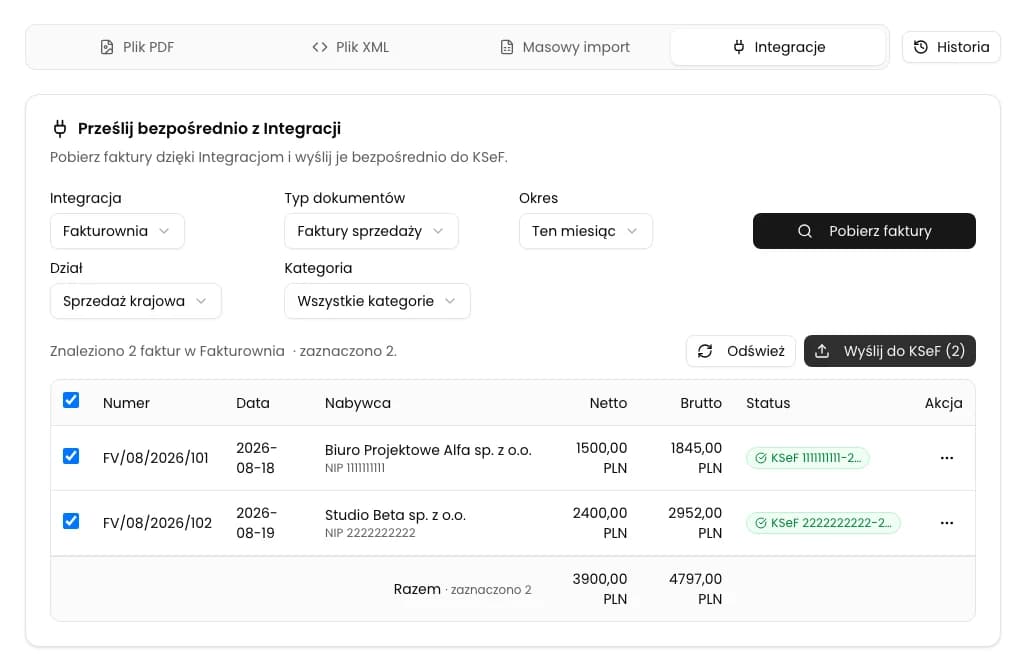The width and height of the screenshot is (1025, 671).
Task: Click the magnifier icon in Pobierz faktury
Action: click(x=805, y=231)
